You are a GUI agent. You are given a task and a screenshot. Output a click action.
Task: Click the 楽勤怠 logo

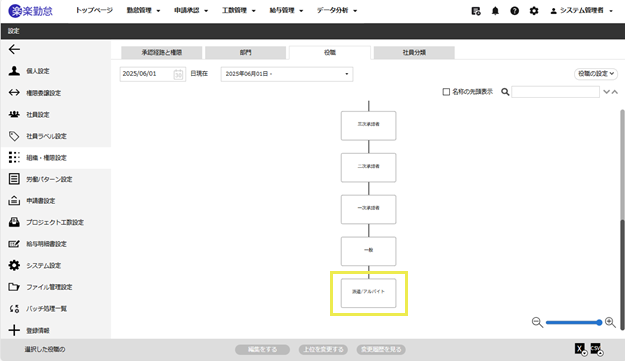point(30,11)
